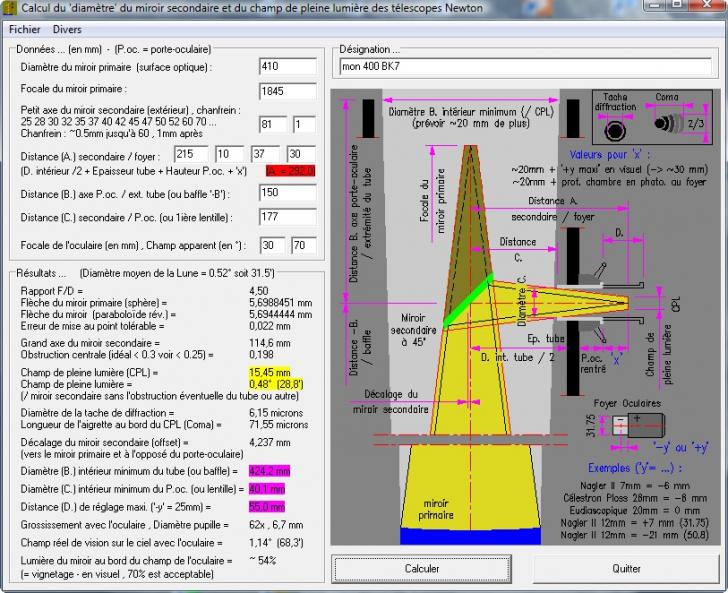Click the vignetting value ~ 54%
This screenshot has height=593, width=728.
tap(263, 560)
